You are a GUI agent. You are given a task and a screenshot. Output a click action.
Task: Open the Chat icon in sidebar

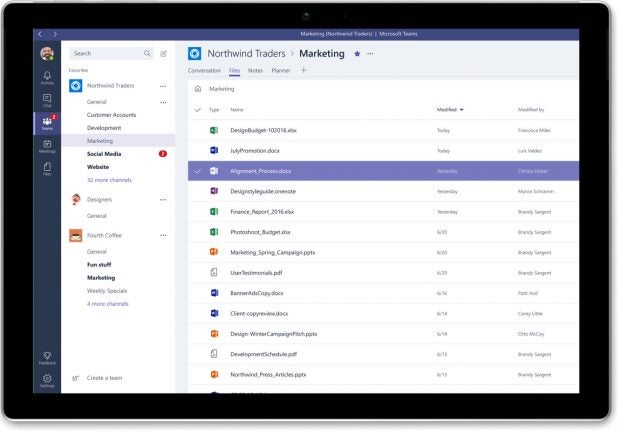(x=47, y=100)
